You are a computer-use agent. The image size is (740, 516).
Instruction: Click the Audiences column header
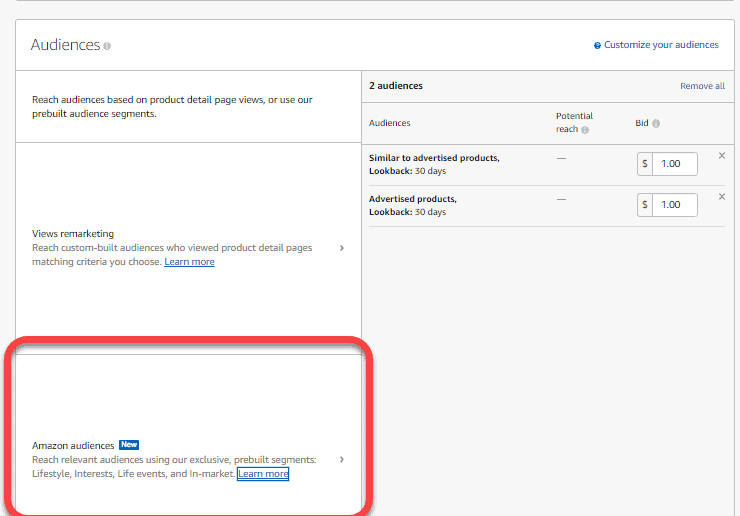click(x=389, y=123)
